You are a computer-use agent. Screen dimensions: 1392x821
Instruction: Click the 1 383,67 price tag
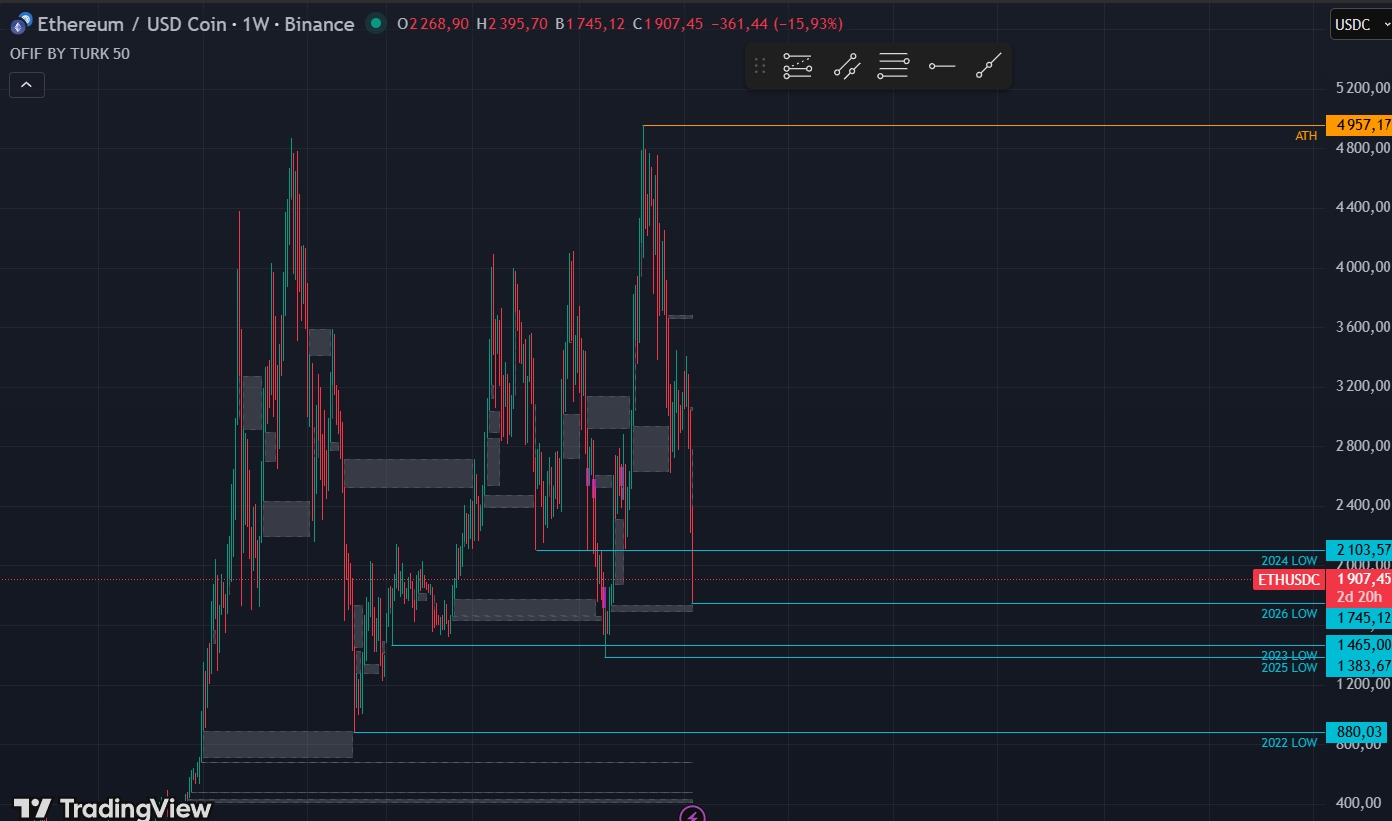tap(1358, 666)
